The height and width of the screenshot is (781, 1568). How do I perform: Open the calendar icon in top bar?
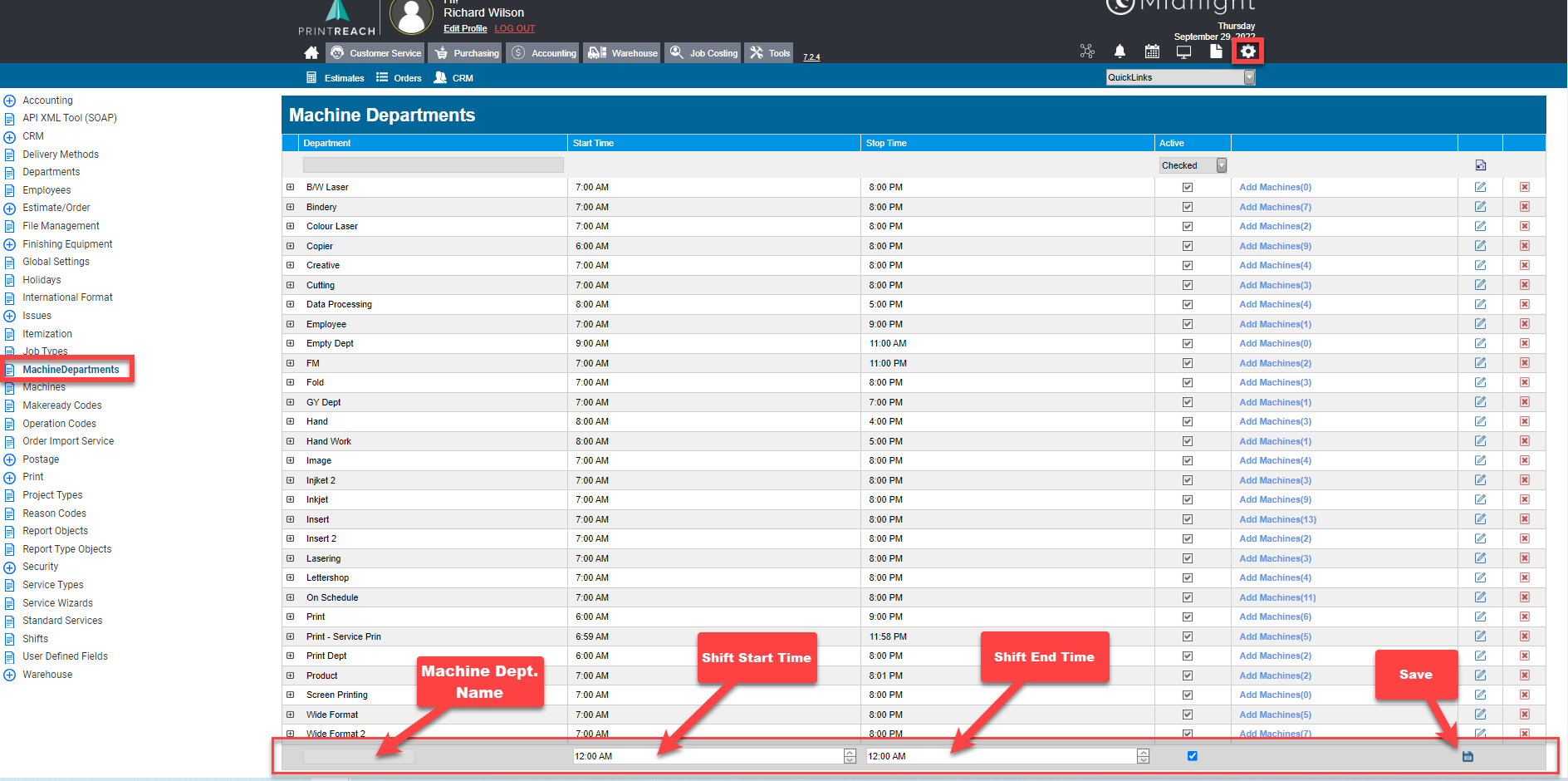(1152, 52)
